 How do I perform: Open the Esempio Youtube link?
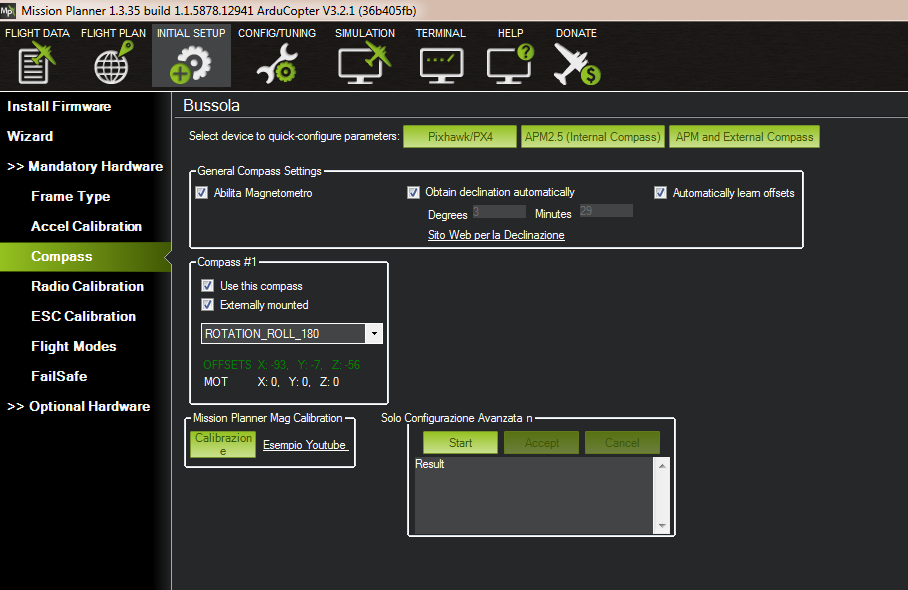coord(305,445)
